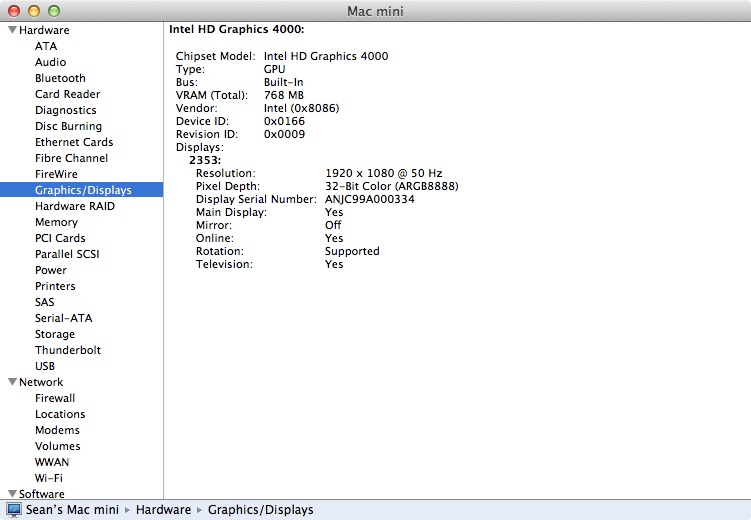Click the Intel HD Graphics 4000 heading
Screen dimensions: 751x520
click(237, 29)
